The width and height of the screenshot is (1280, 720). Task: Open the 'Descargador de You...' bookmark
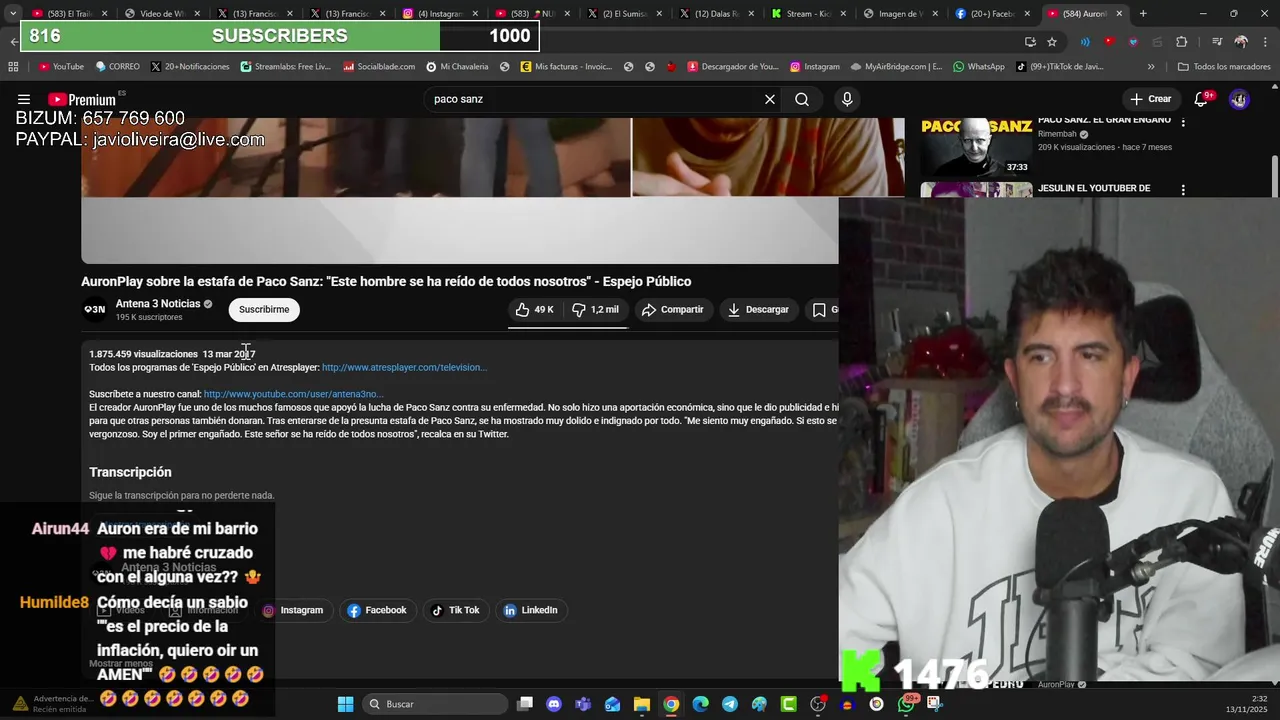[x=732, y=67]
